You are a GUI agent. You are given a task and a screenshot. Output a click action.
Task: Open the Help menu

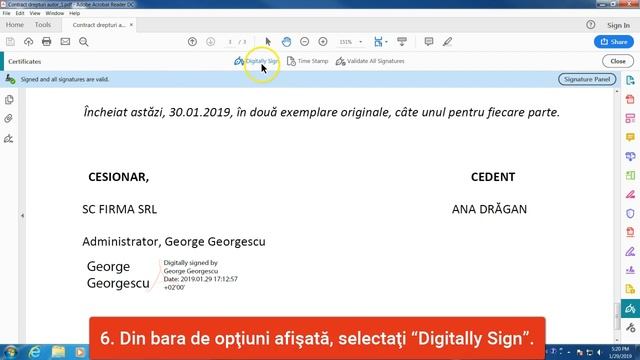tap(74, 13)
